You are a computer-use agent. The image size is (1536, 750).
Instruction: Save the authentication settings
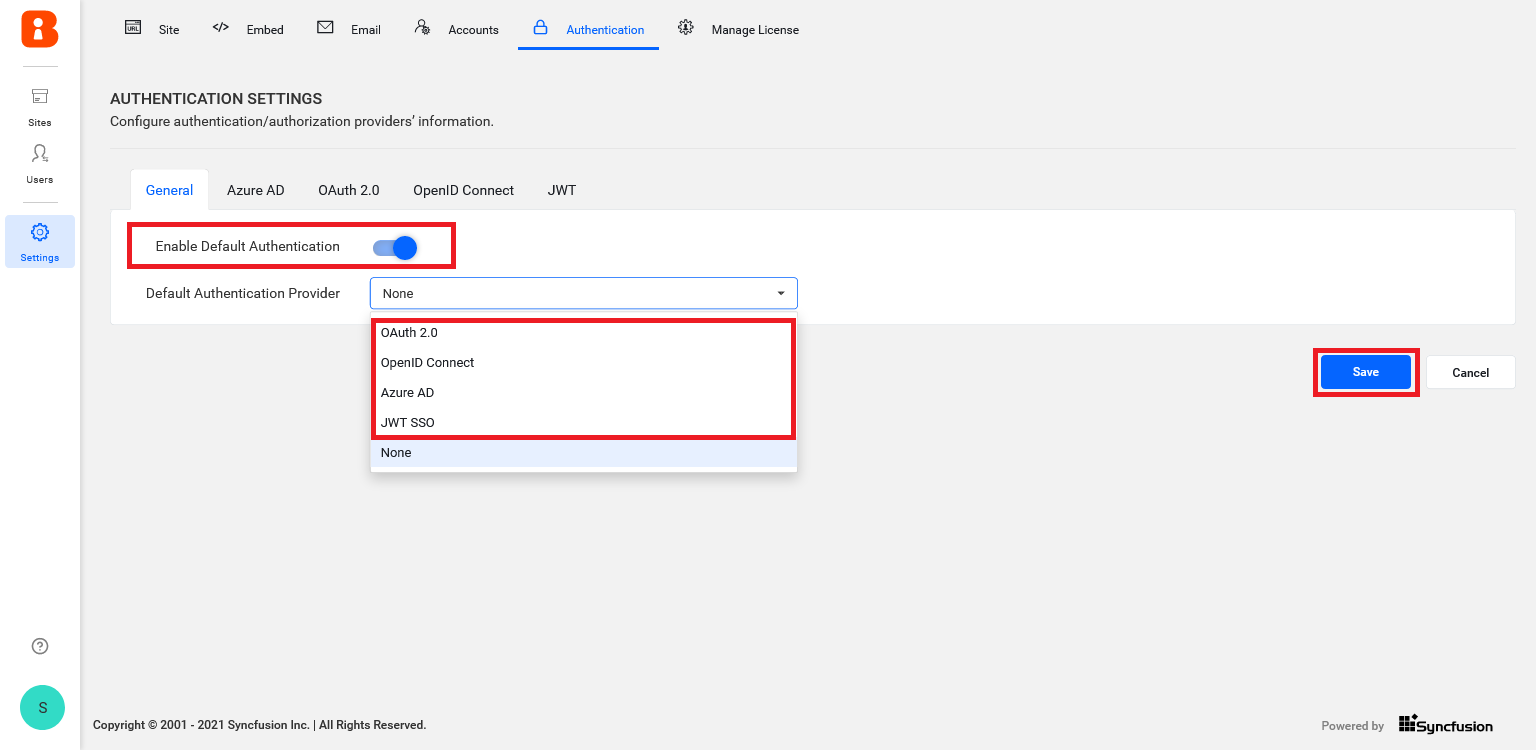1365,371
